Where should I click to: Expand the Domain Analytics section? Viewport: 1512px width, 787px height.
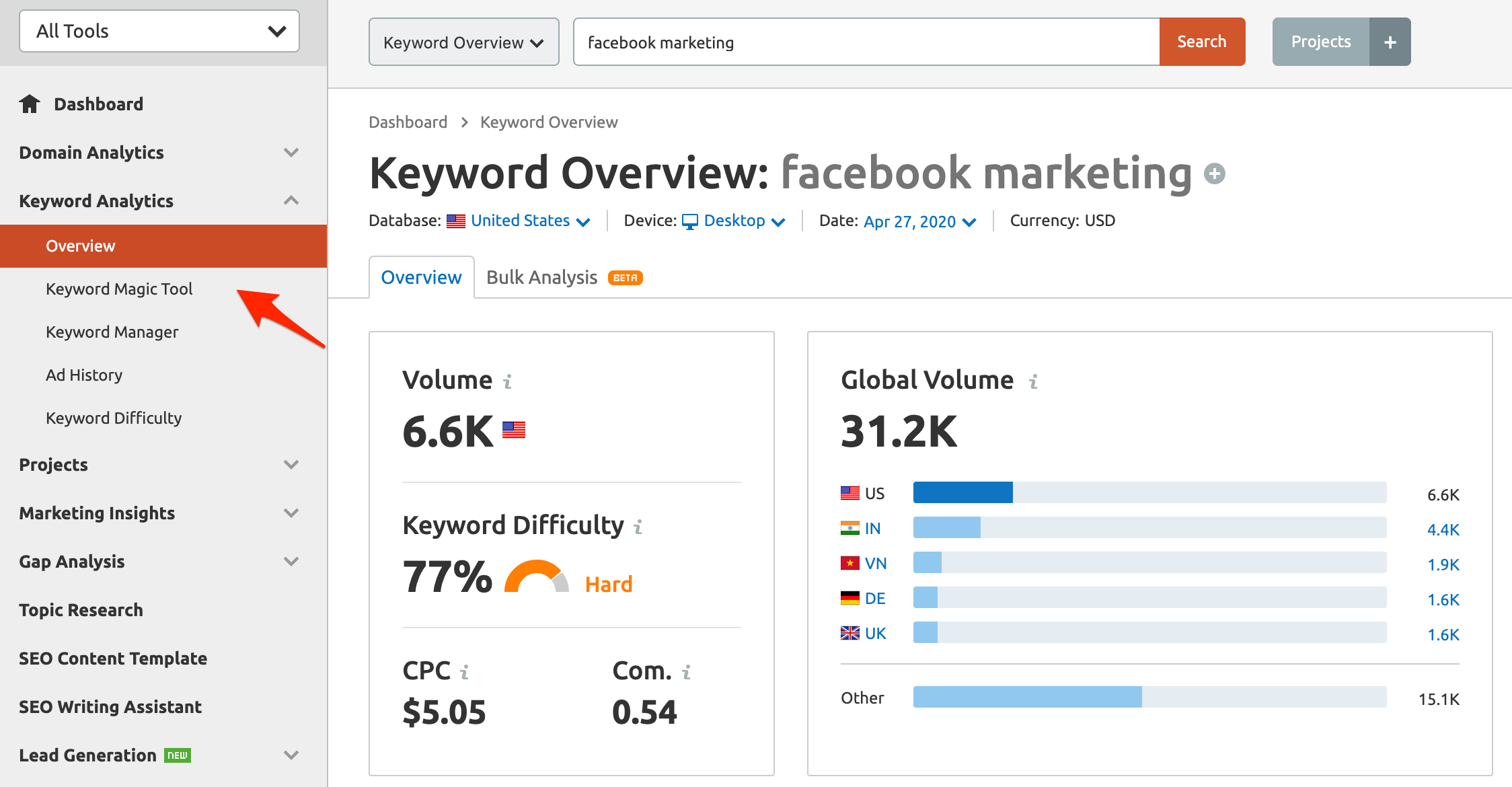click(291, 153)
